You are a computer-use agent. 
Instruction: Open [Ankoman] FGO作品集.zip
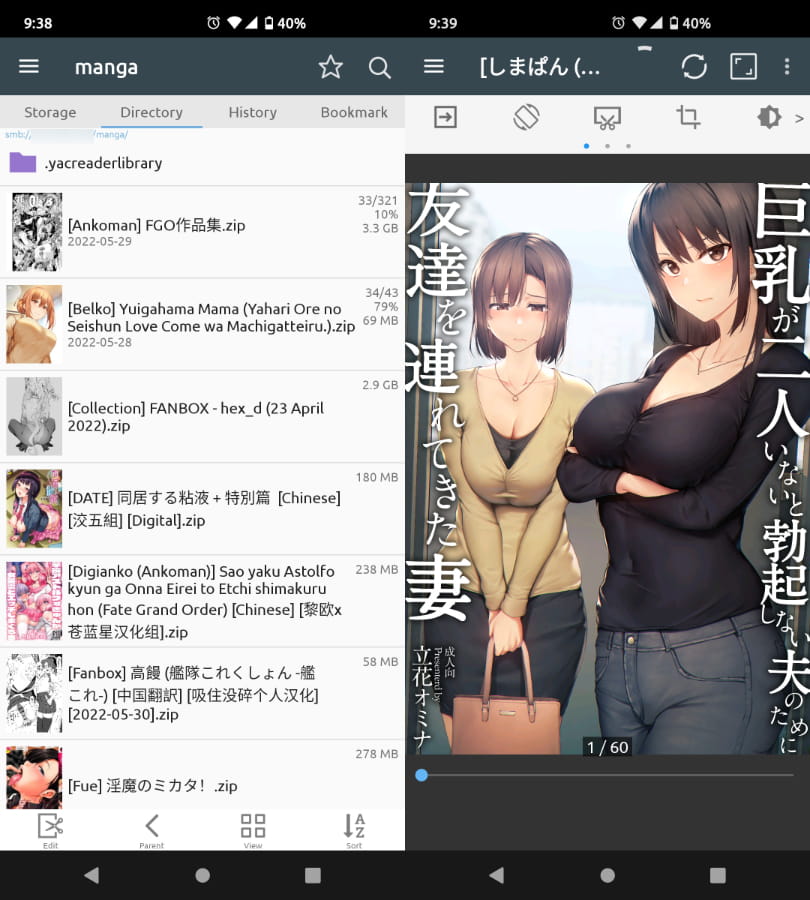pyautogui.click(x=202, y=232)
